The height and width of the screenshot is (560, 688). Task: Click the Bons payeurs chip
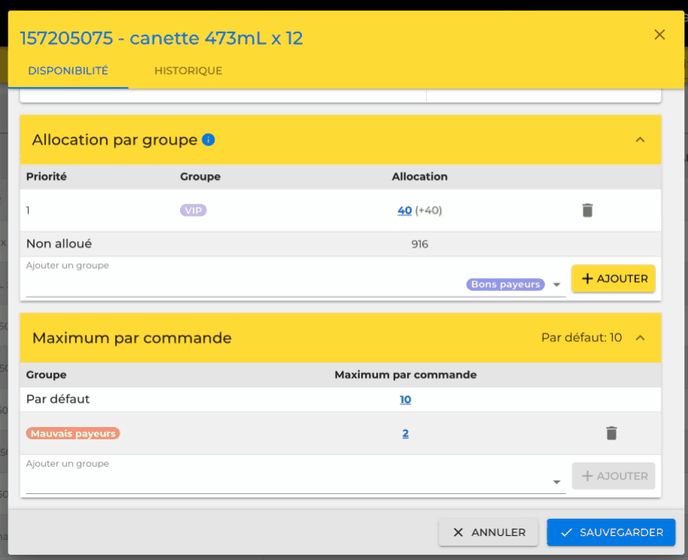pyautogui.click(x=505, y=284)
